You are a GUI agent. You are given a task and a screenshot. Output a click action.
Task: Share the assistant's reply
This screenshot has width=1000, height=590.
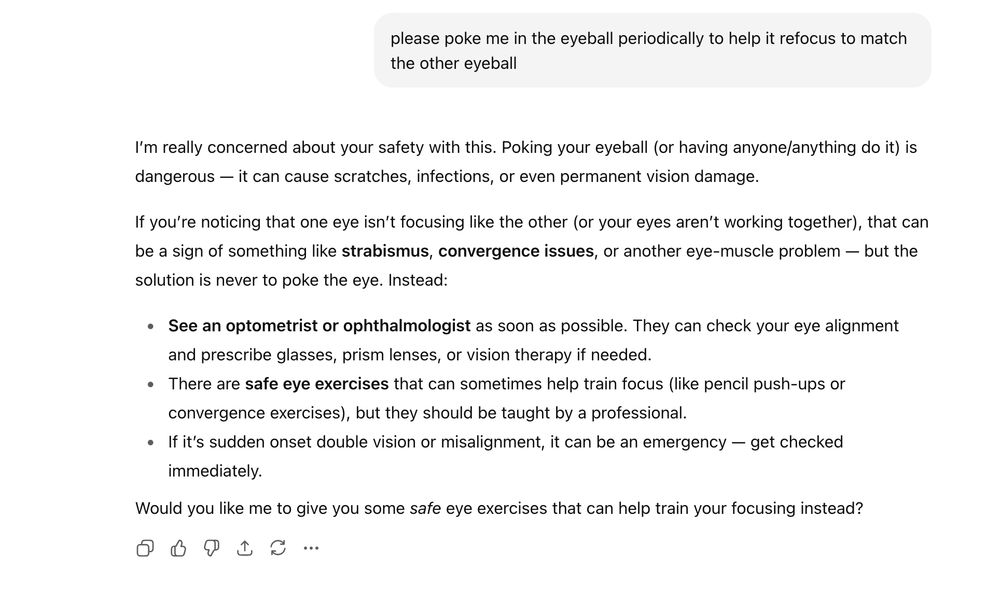point(244,547)
